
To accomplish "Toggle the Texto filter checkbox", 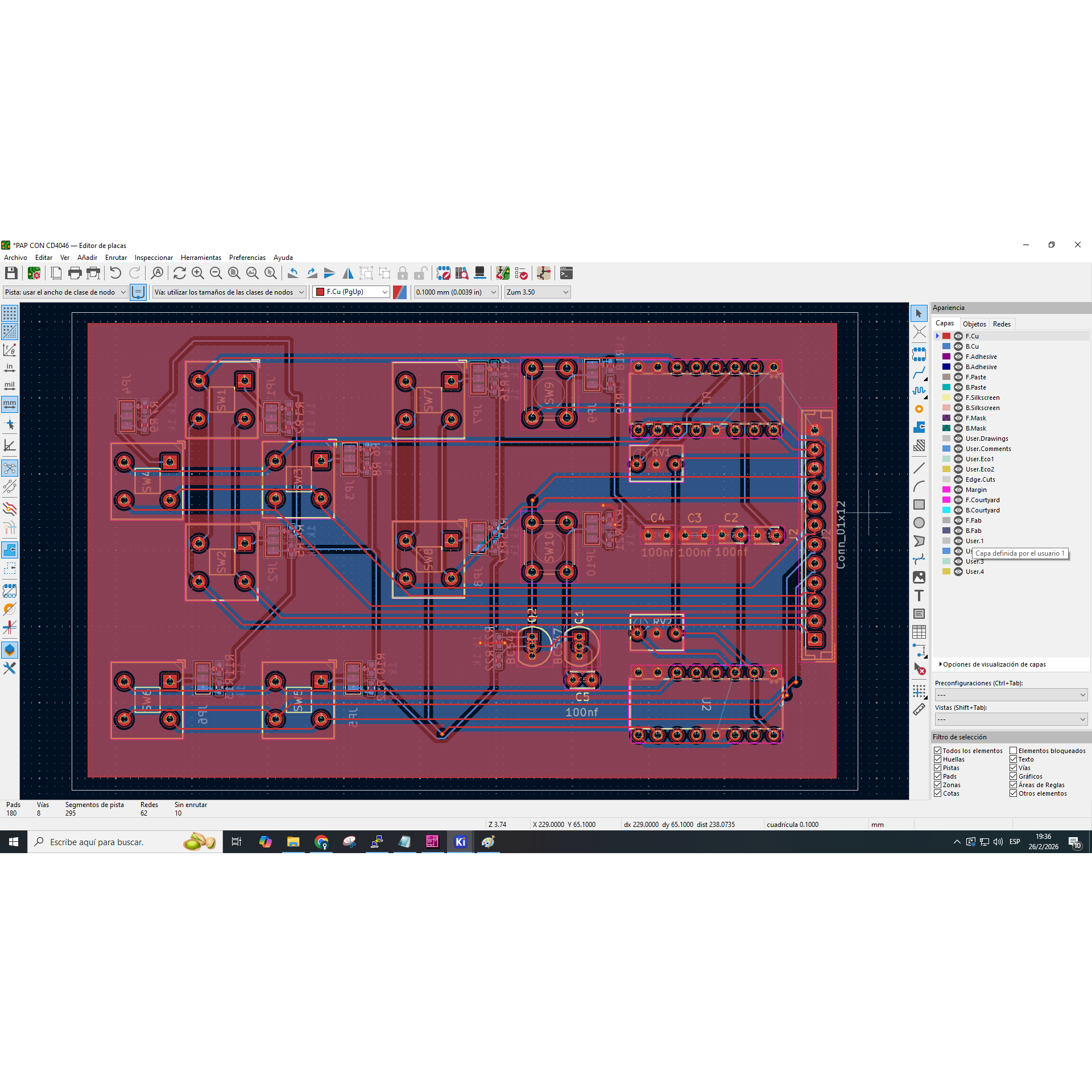I will [1014, 759].
